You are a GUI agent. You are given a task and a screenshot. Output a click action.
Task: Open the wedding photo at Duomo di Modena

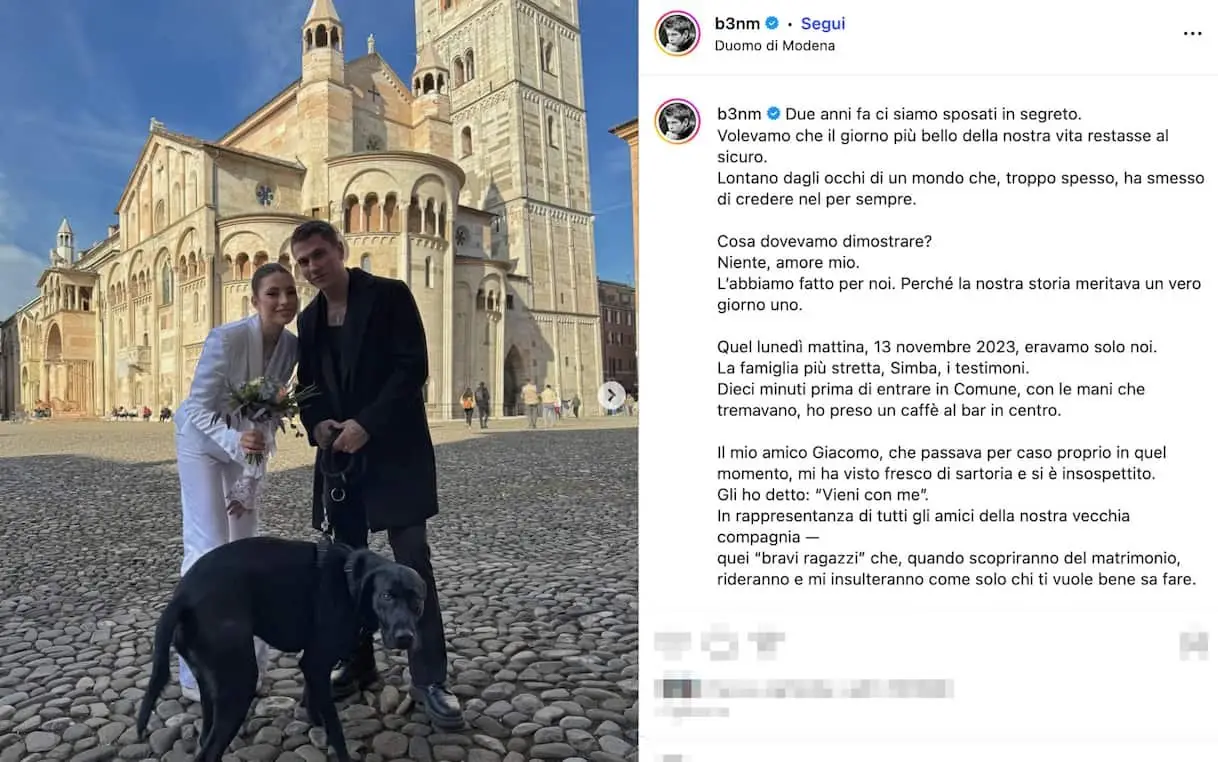click(x=319, y=381)
